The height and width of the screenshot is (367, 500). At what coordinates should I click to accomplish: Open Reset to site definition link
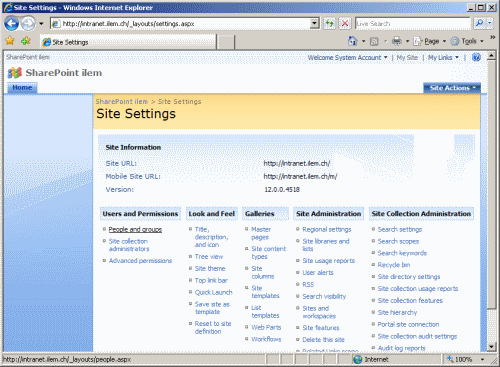pos(213,327)
